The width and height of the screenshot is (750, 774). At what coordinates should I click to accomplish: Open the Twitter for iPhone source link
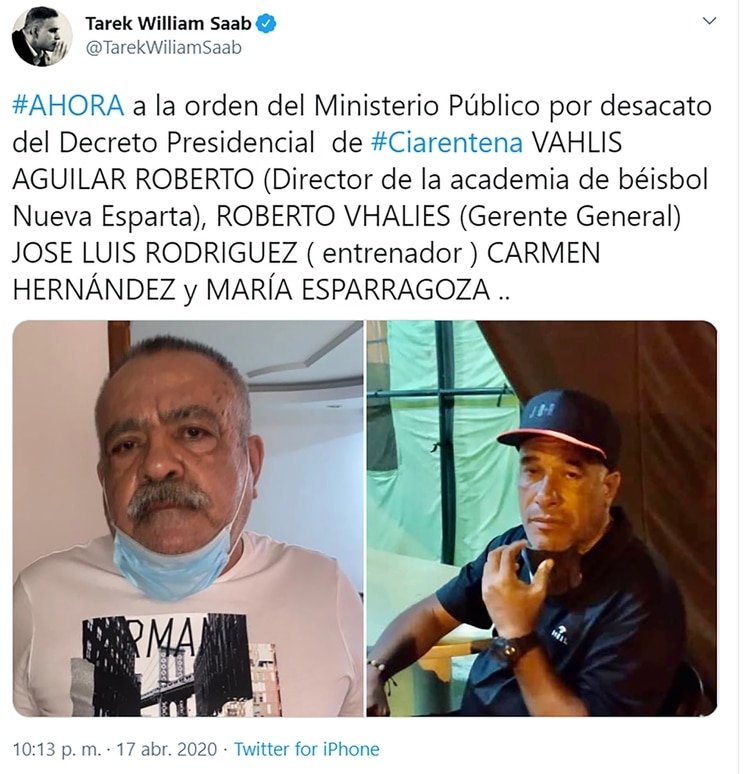tap(307, 749)
